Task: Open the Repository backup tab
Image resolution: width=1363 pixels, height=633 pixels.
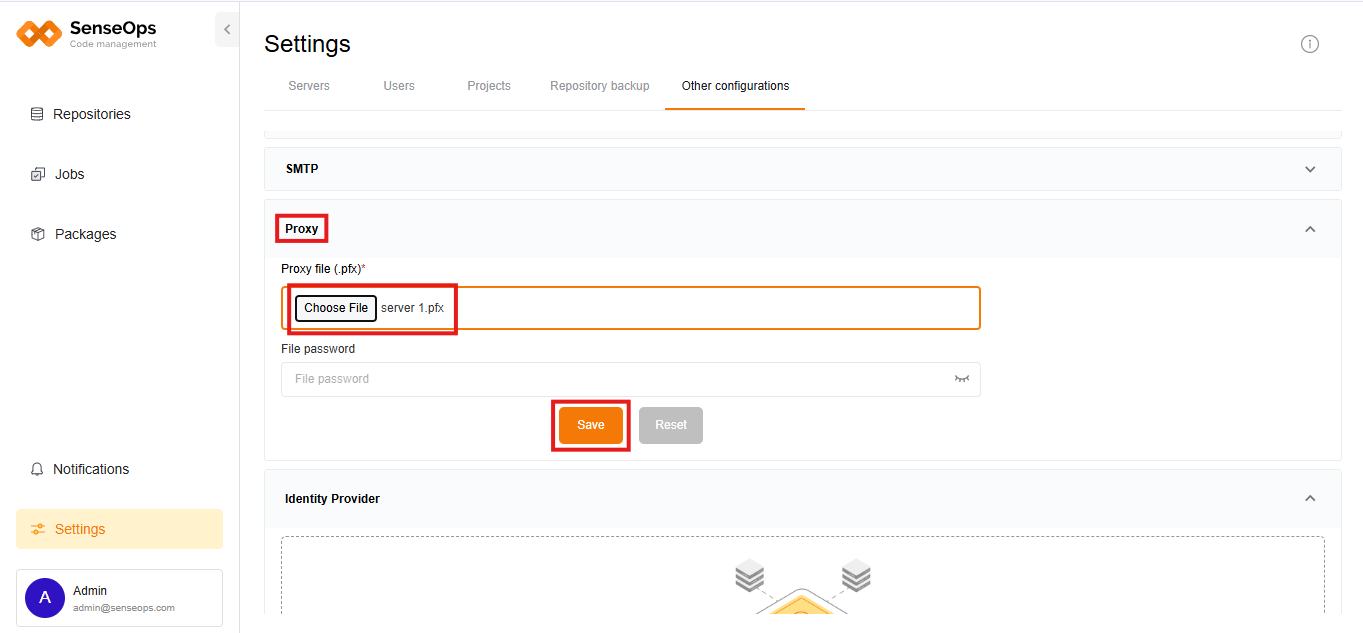Action: 599,85
